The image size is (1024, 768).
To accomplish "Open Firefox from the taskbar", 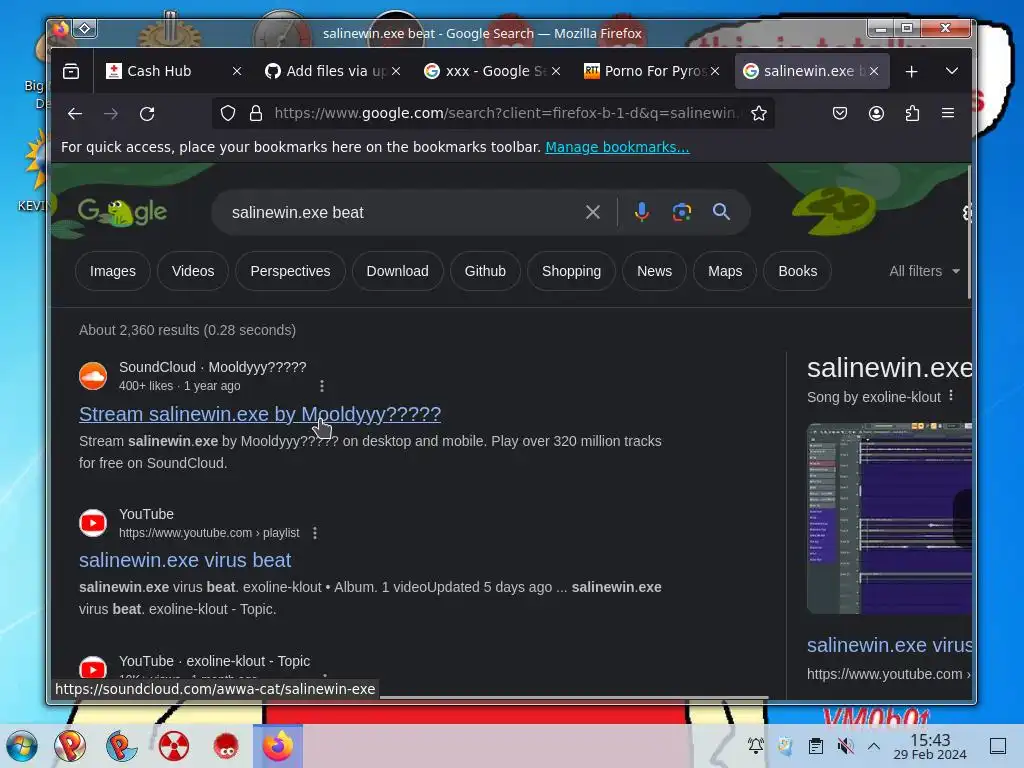I will (278, 746).
